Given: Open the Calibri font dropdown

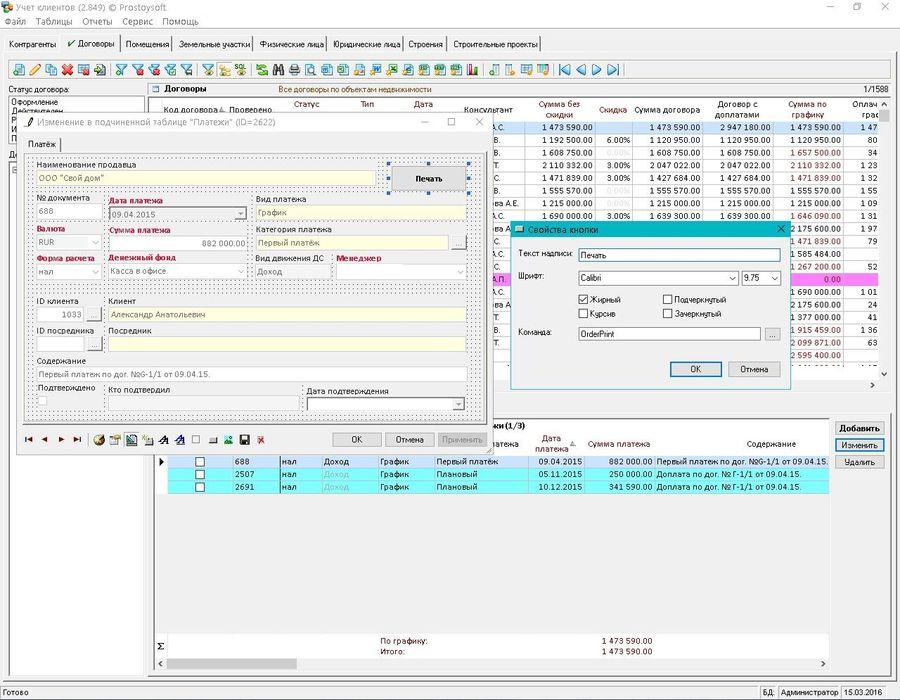Looking at the screenshot, I should coord(730,278).
